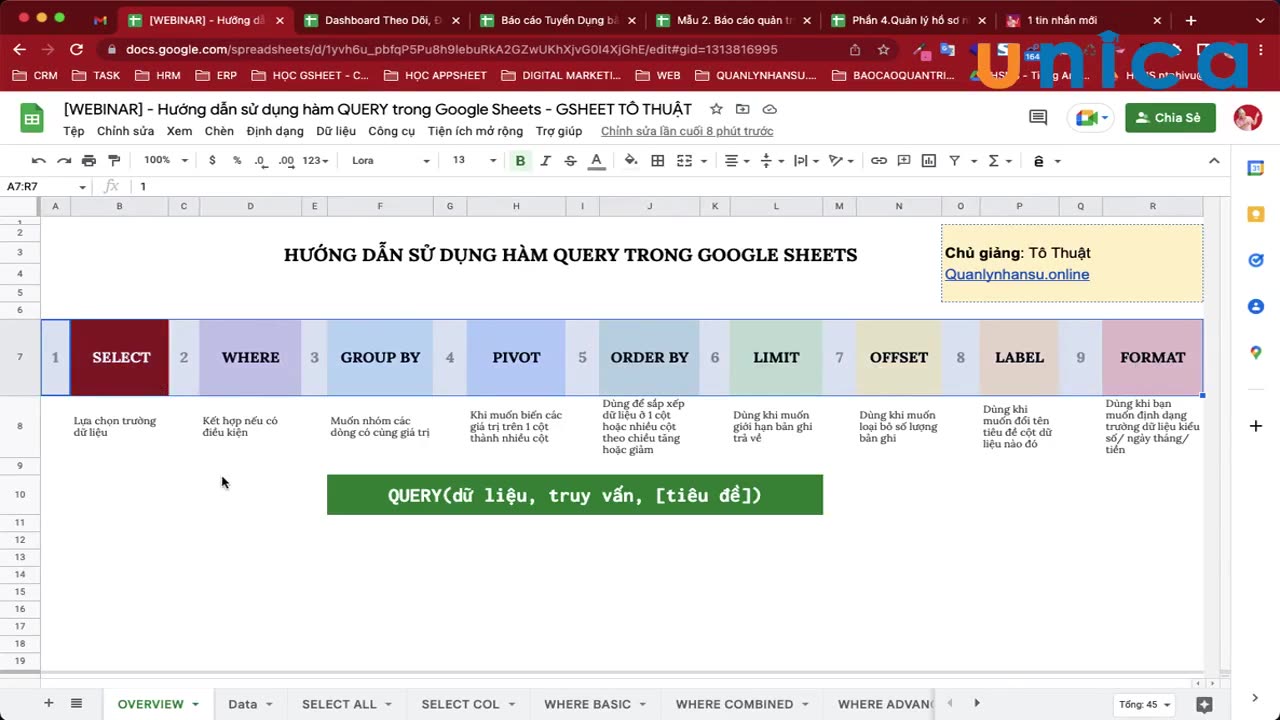
Task: Open Google Tasks side panel icon
Action: (x=1256, y=260)
